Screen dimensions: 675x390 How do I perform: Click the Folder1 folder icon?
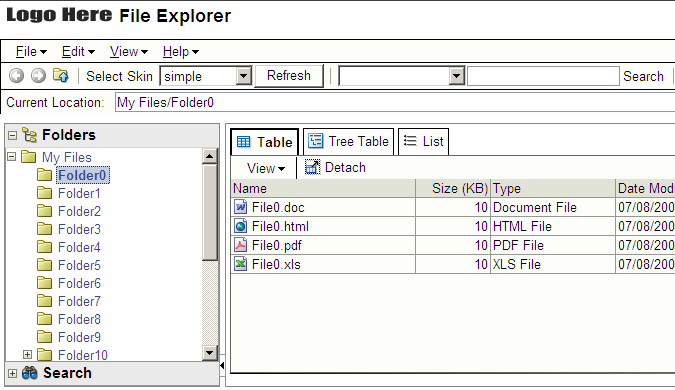click(44, 193)
